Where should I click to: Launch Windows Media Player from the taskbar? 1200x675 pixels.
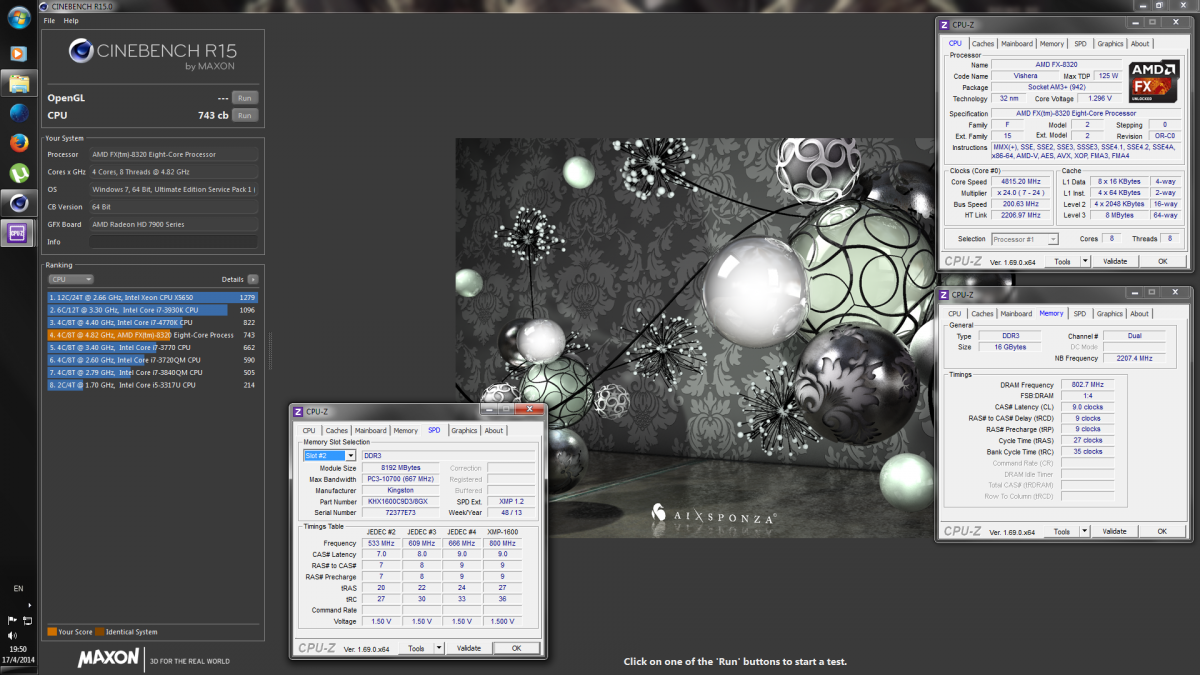(x=18, y=52)
